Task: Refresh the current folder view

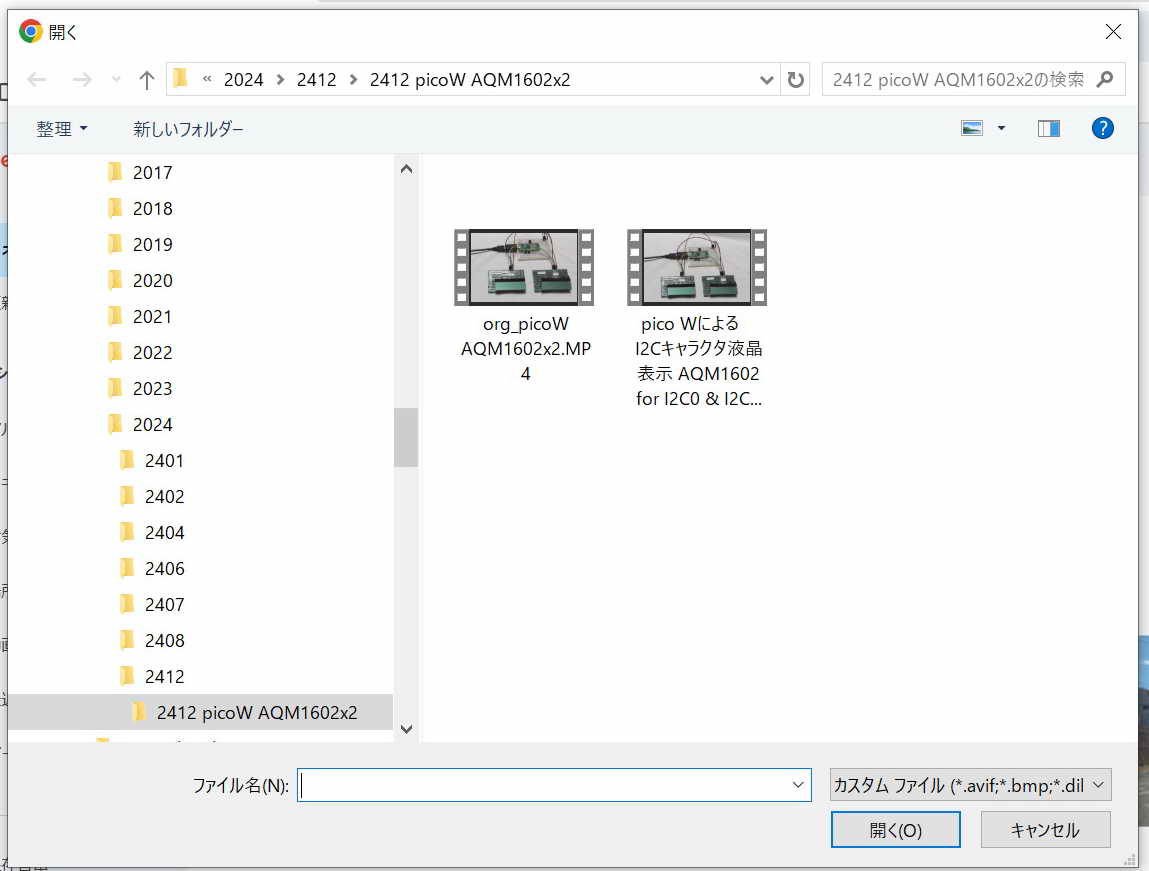Action: (796, 80)
